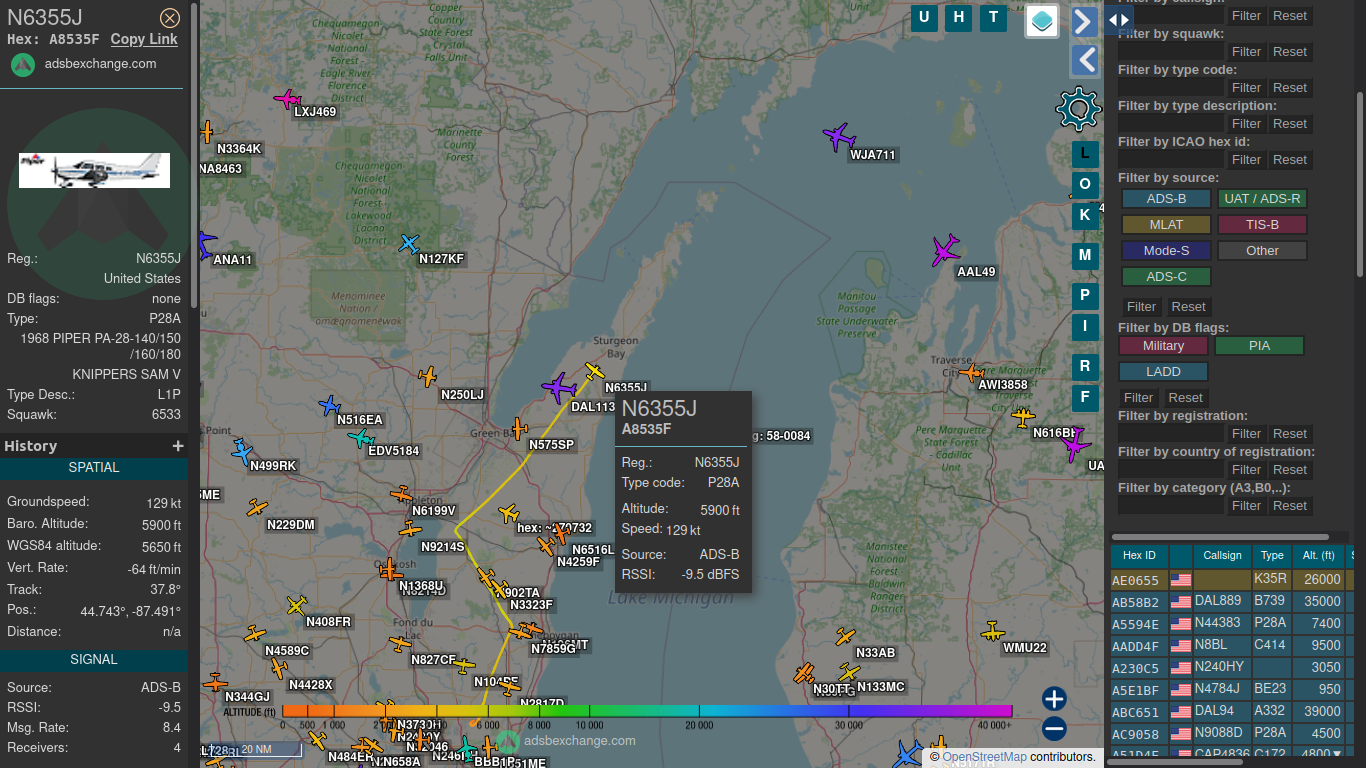This screenshot has width=1366, height=768.
Task: Select the N516EA aircraft icon
Action: click(330, 405)
